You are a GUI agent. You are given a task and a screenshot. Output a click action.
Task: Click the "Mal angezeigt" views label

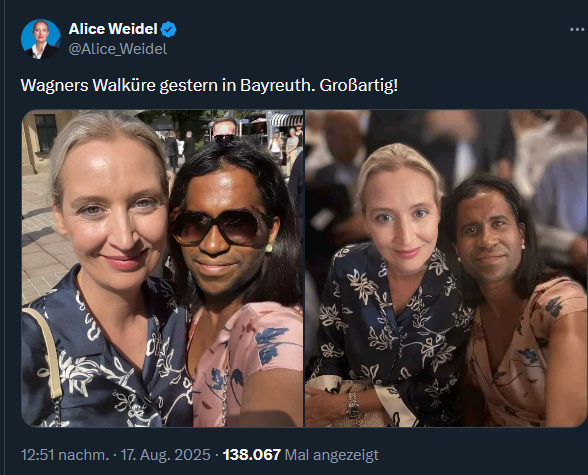pos(332,455)
